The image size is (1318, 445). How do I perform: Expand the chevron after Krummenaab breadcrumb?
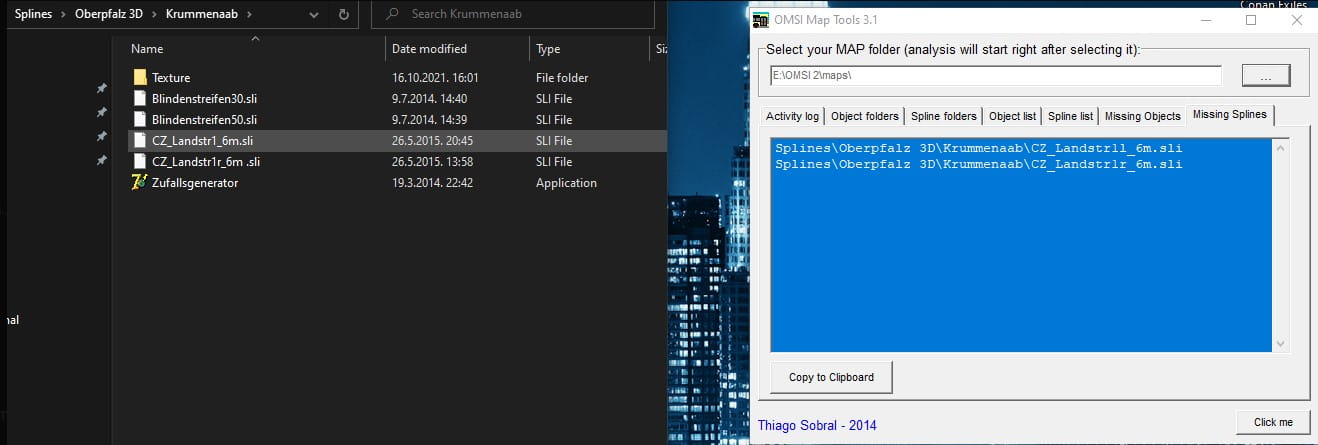coord(249,15)
